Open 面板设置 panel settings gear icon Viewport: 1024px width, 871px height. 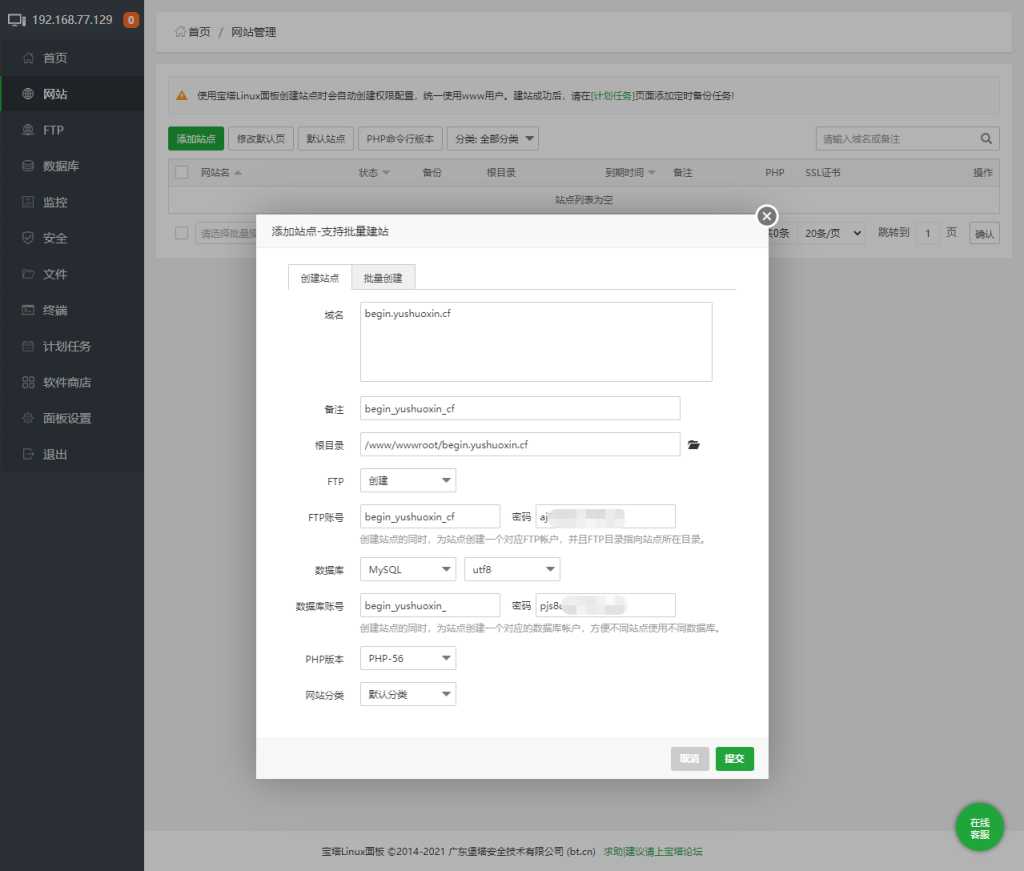[x=28, y=418]
